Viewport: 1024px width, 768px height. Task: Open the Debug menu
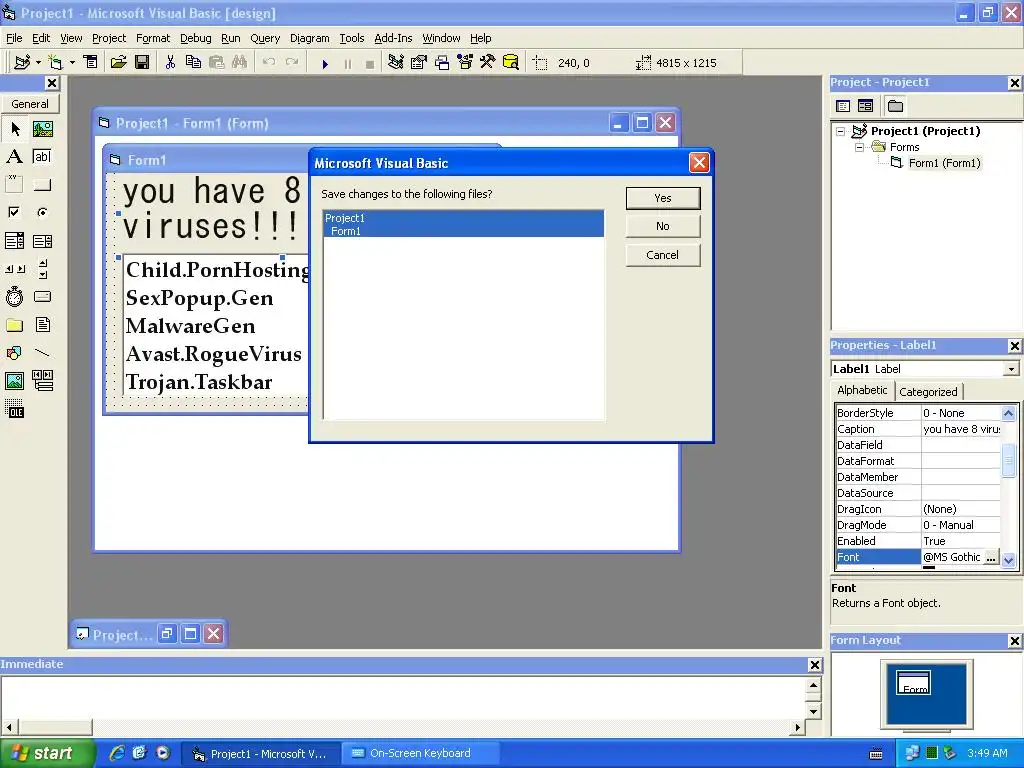pyautogui.click(x=195, y=38)
